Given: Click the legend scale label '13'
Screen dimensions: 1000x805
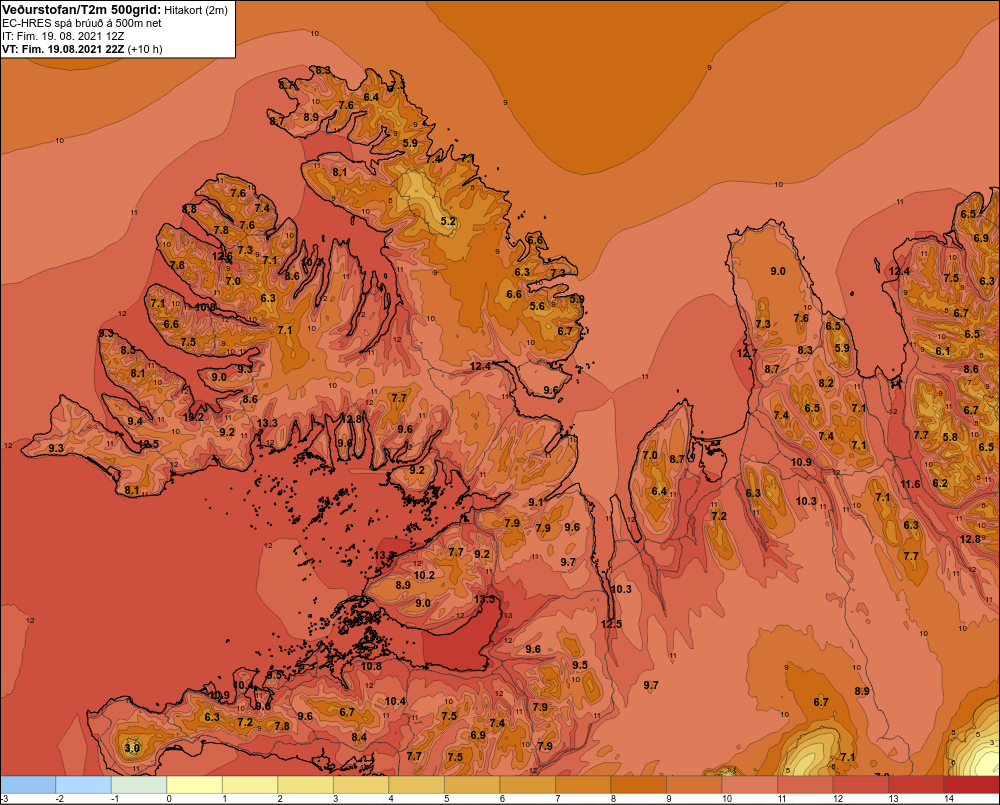Looking at the screenshot, I should pos(893,799).
